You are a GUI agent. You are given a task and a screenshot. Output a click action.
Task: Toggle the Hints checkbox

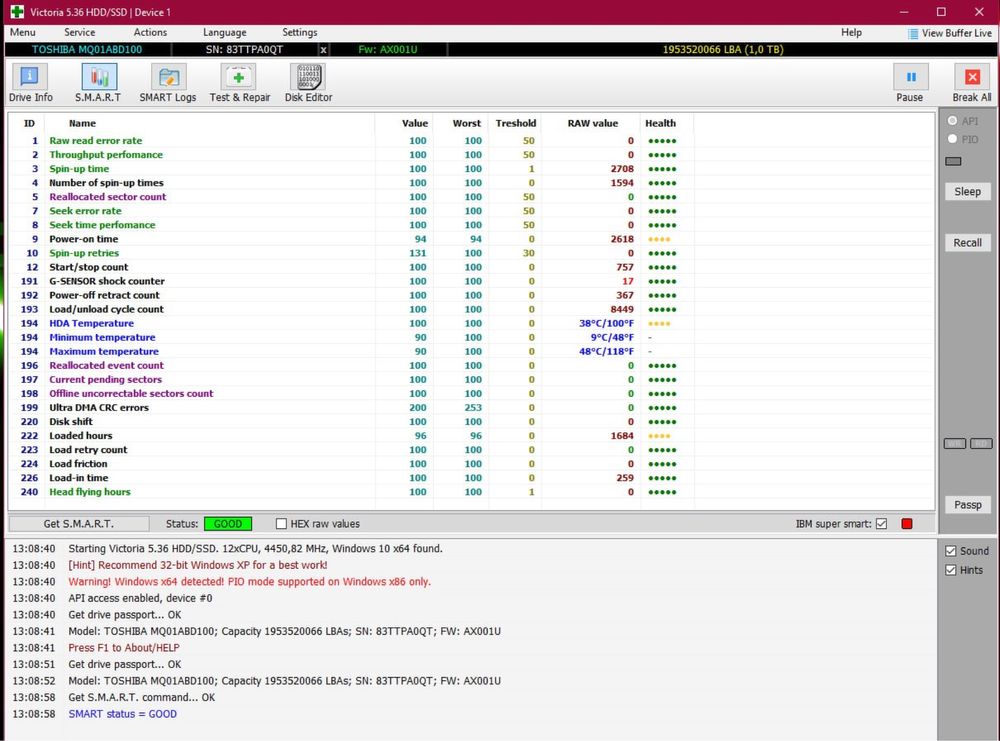coord(951,570)
